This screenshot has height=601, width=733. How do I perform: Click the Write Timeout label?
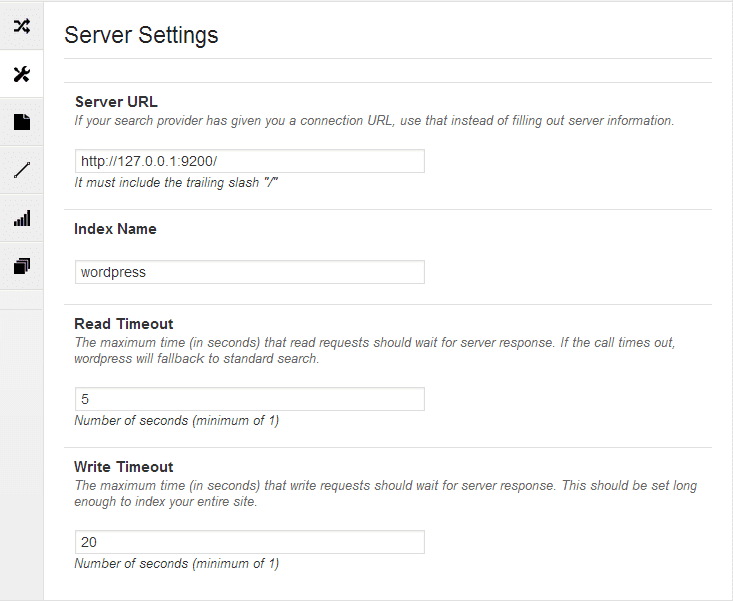[124, 467]
